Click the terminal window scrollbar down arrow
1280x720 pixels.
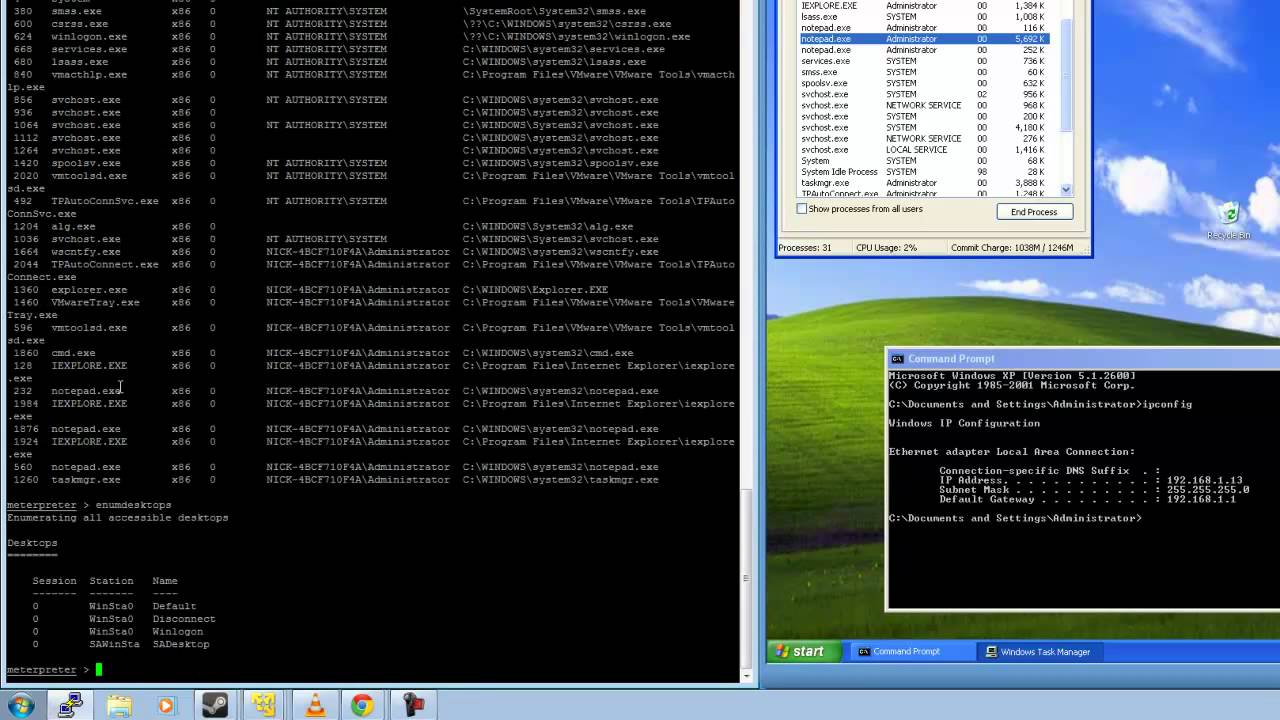(x=746, y=676)
